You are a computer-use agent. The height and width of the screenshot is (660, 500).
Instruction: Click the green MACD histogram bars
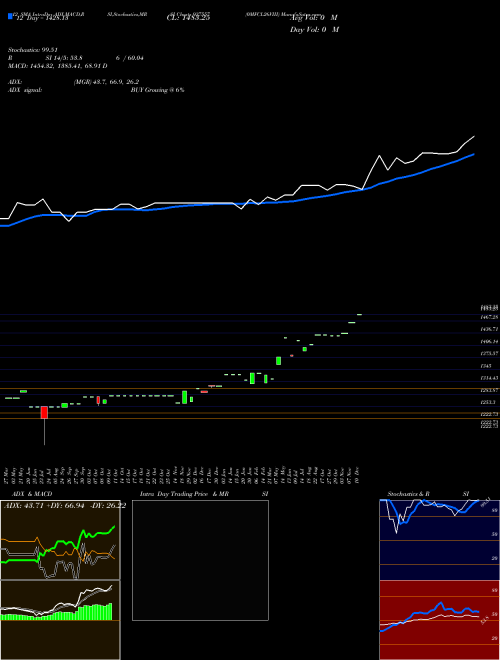tap(56, 612)
